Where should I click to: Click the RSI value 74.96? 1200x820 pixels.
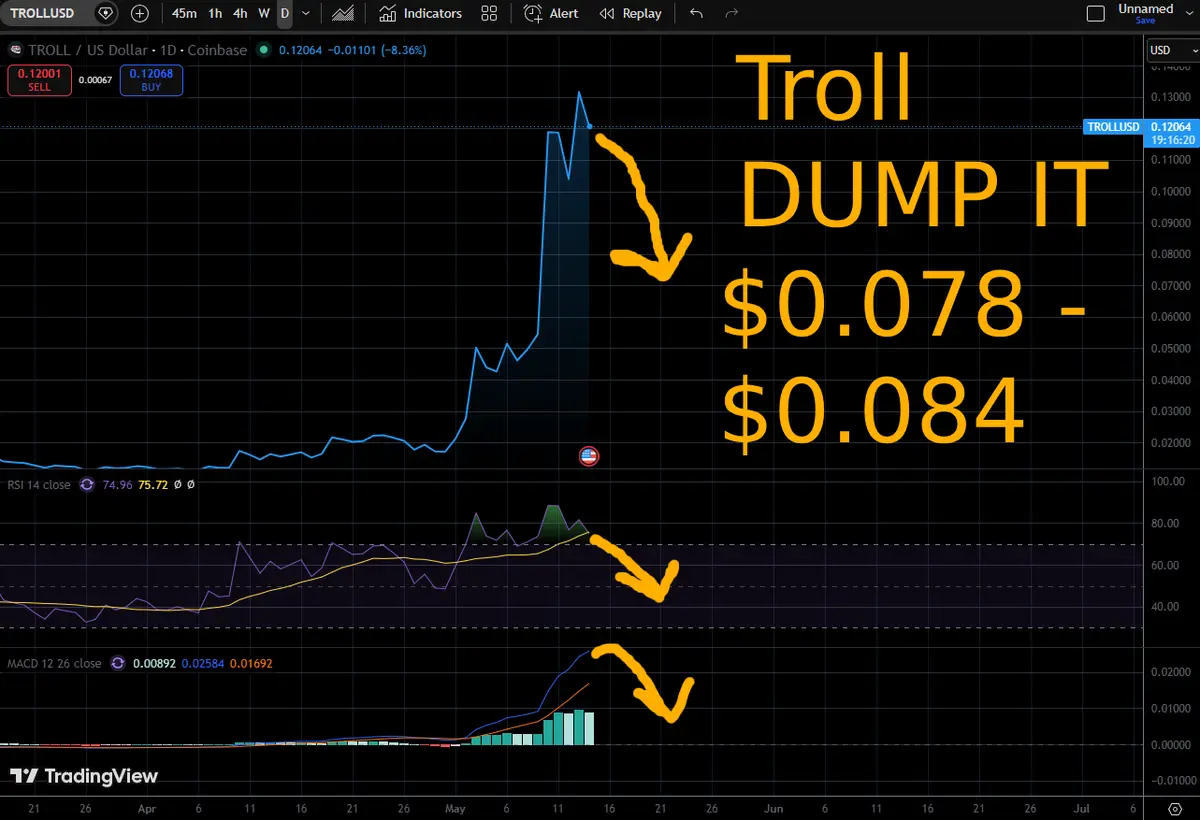coord(117,484)
